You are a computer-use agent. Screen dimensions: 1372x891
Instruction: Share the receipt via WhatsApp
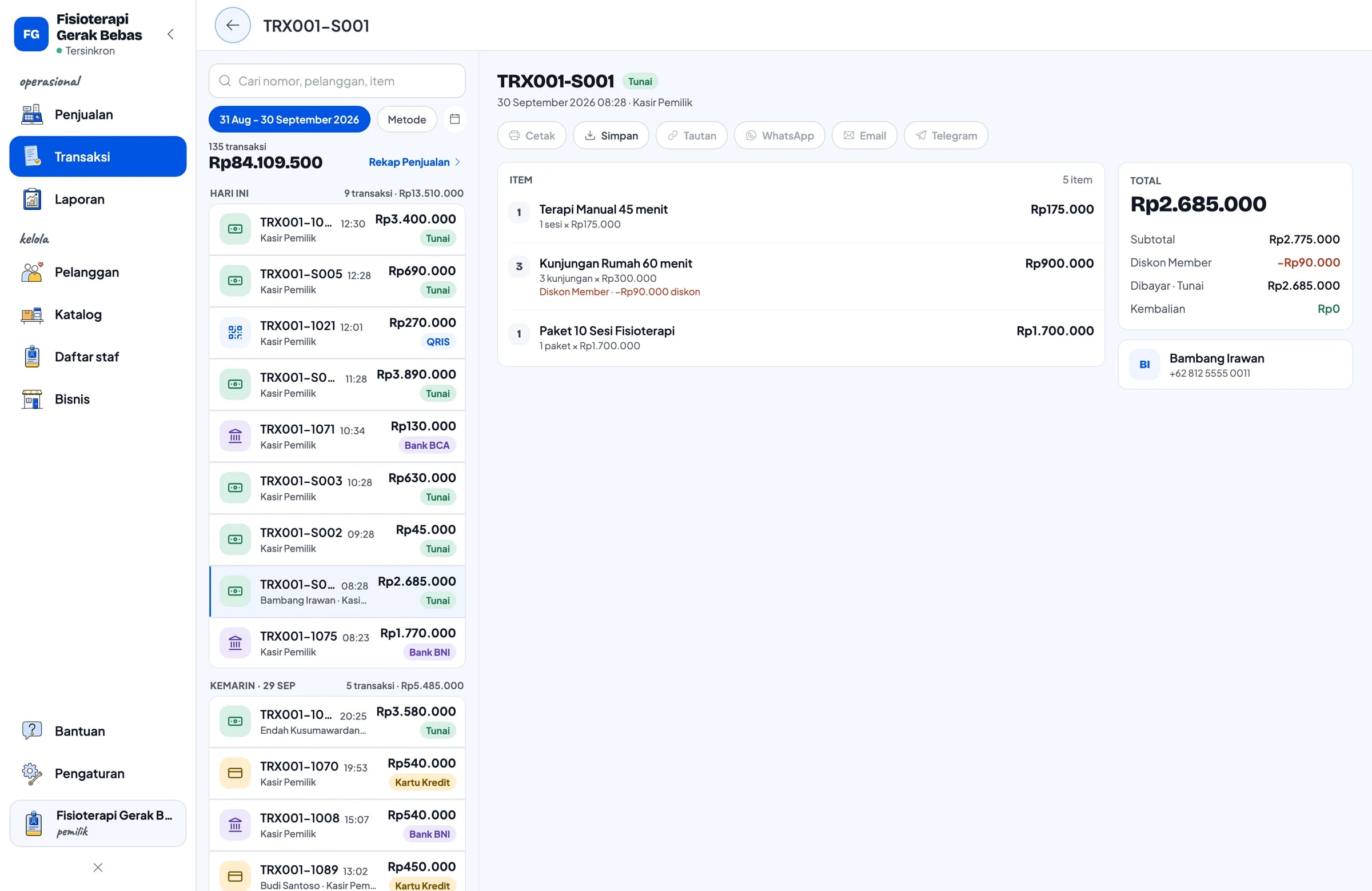pos(779,135)
